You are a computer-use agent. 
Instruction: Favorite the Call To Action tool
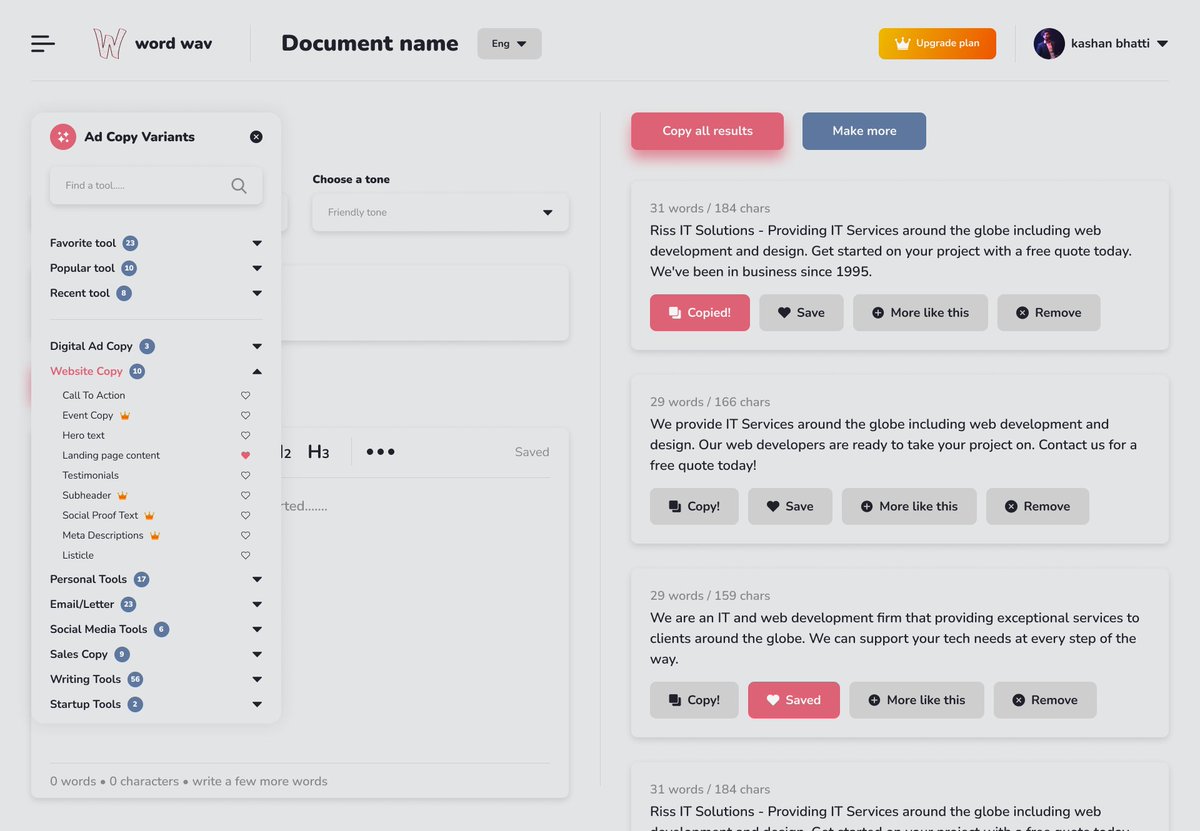coord(245,396)
